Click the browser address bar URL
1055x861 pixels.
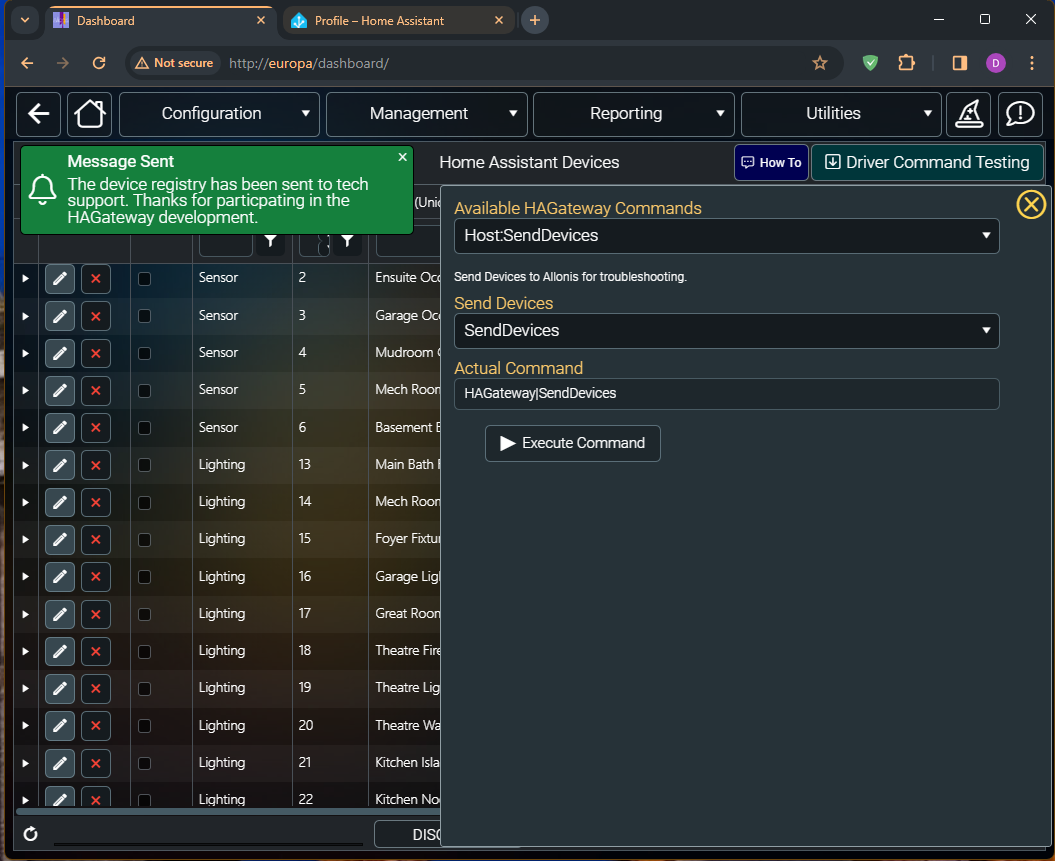tap(310, 63)
